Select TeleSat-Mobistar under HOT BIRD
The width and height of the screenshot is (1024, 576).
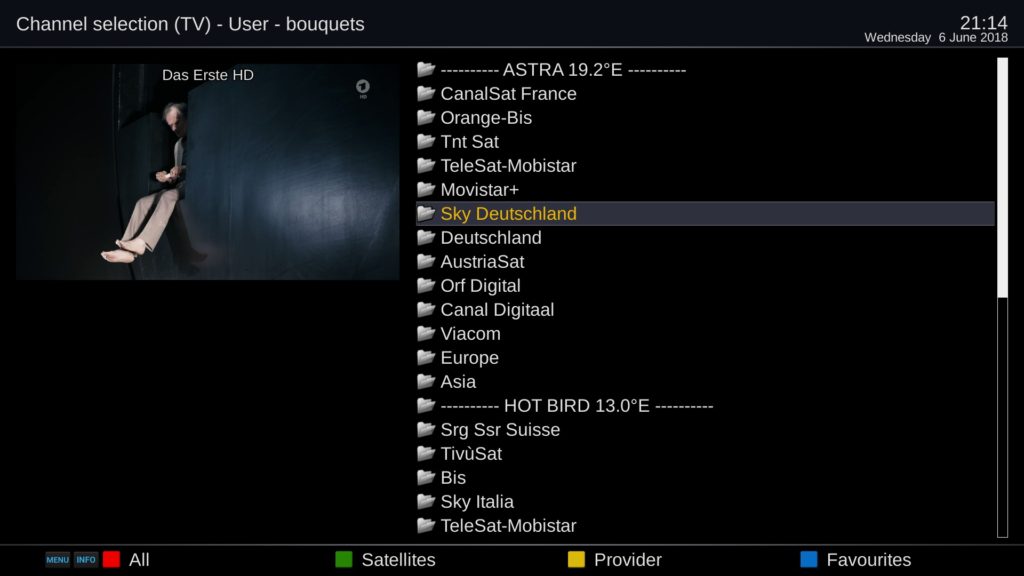705,526
